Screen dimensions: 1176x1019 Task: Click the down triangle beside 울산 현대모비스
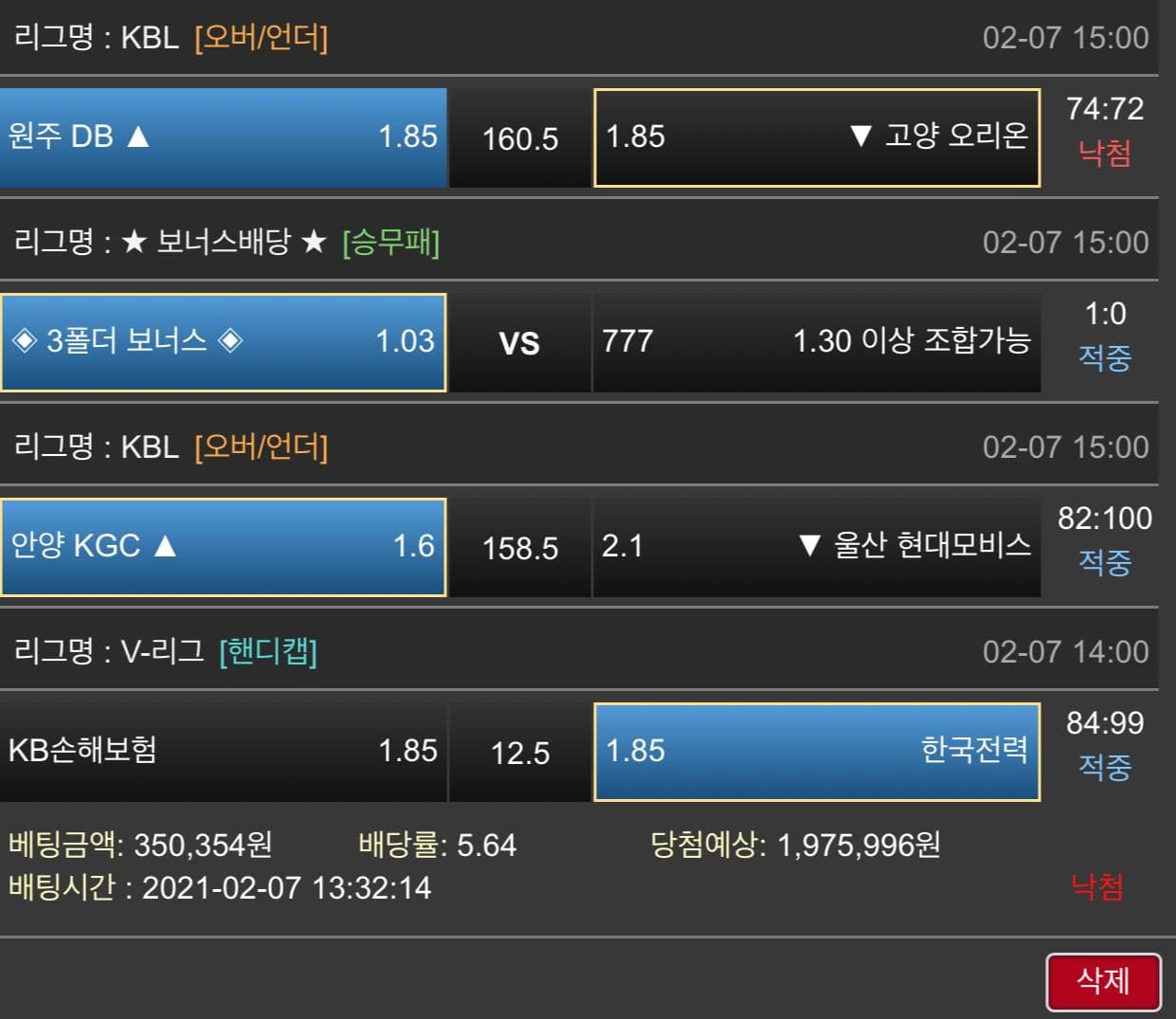pyautogui.click(x=809, y=546)
